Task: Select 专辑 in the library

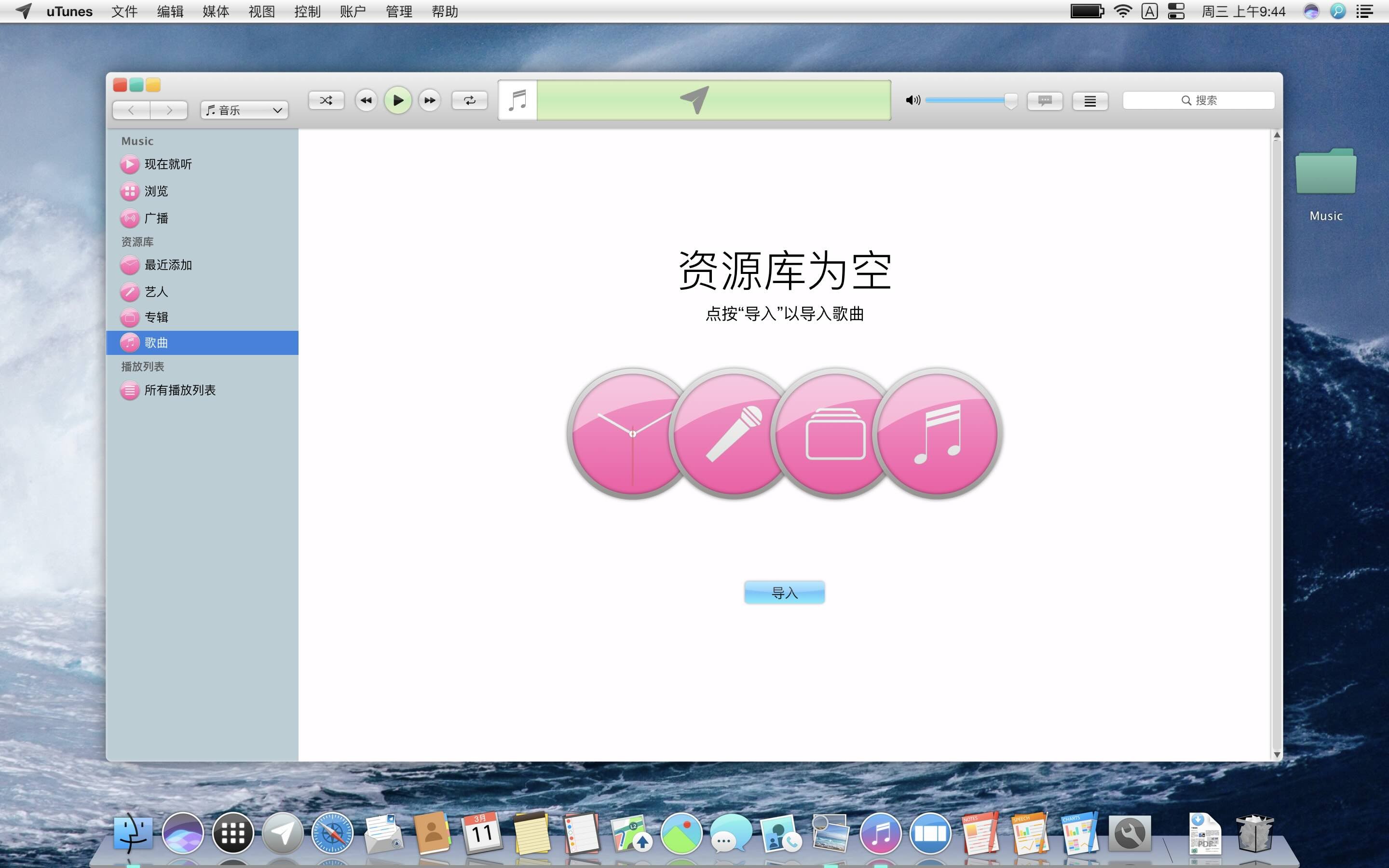Action: coord(202,317)
